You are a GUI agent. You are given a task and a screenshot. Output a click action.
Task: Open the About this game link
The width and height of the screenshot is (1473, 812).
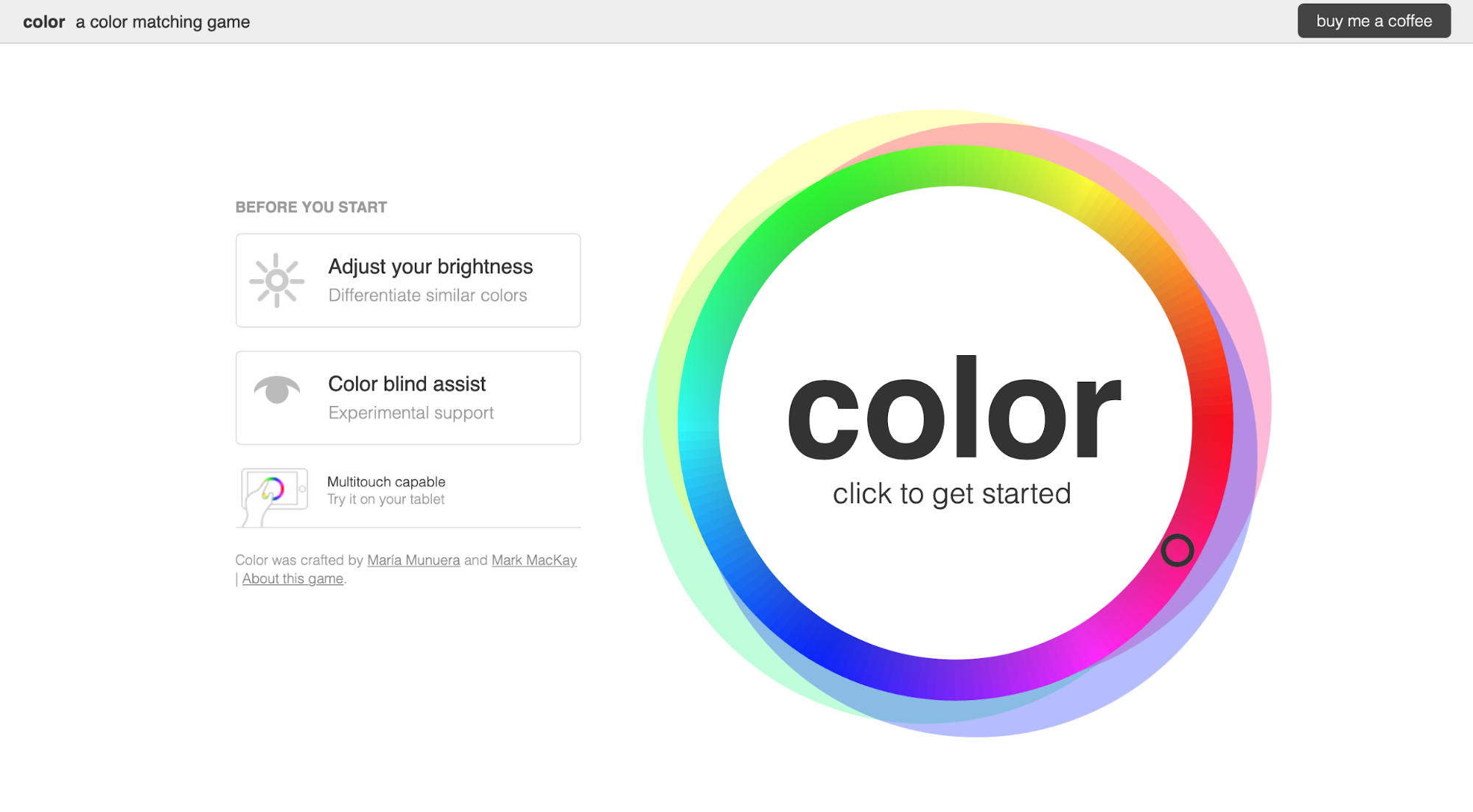tap(293, 578)
